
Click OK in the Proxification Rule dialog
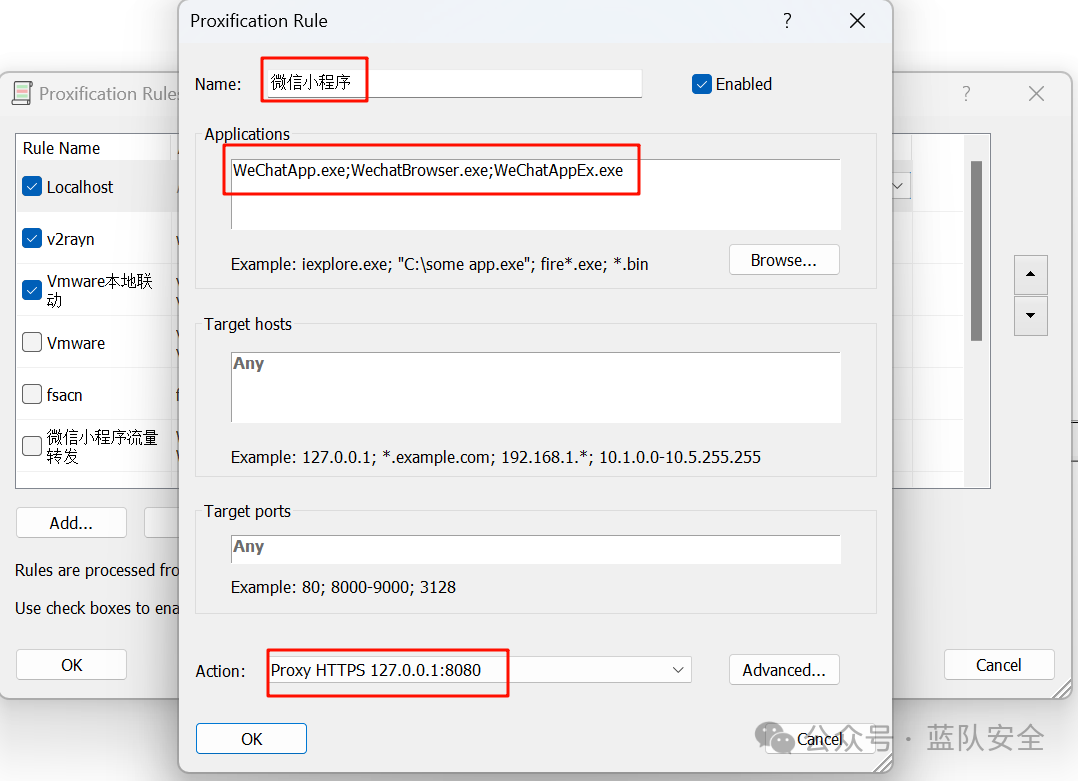tap(251, 739)
